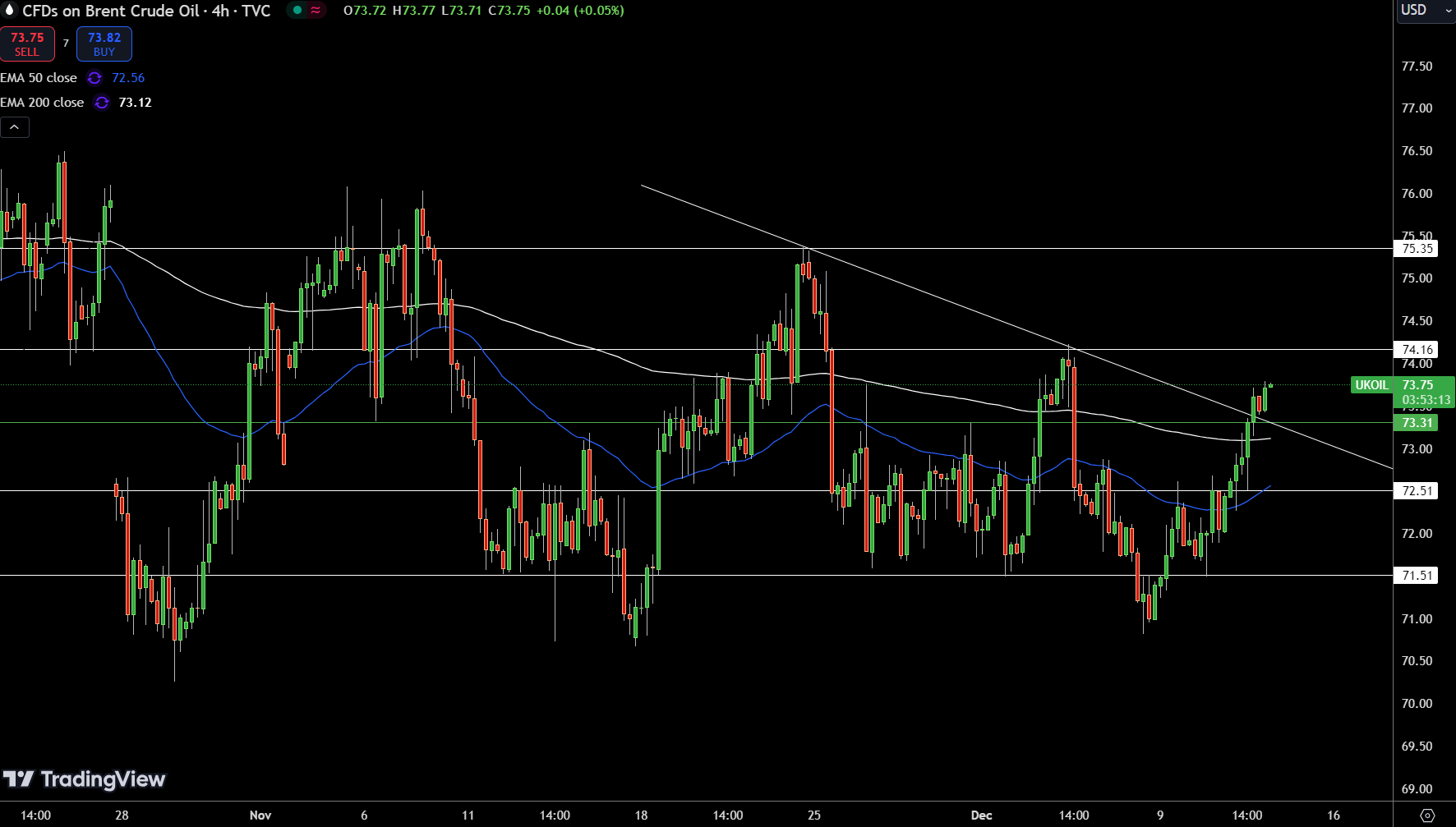1456x827 pixels.
Task: Click the Brent Crude Oil symbol icon
Action: [10, 11]
